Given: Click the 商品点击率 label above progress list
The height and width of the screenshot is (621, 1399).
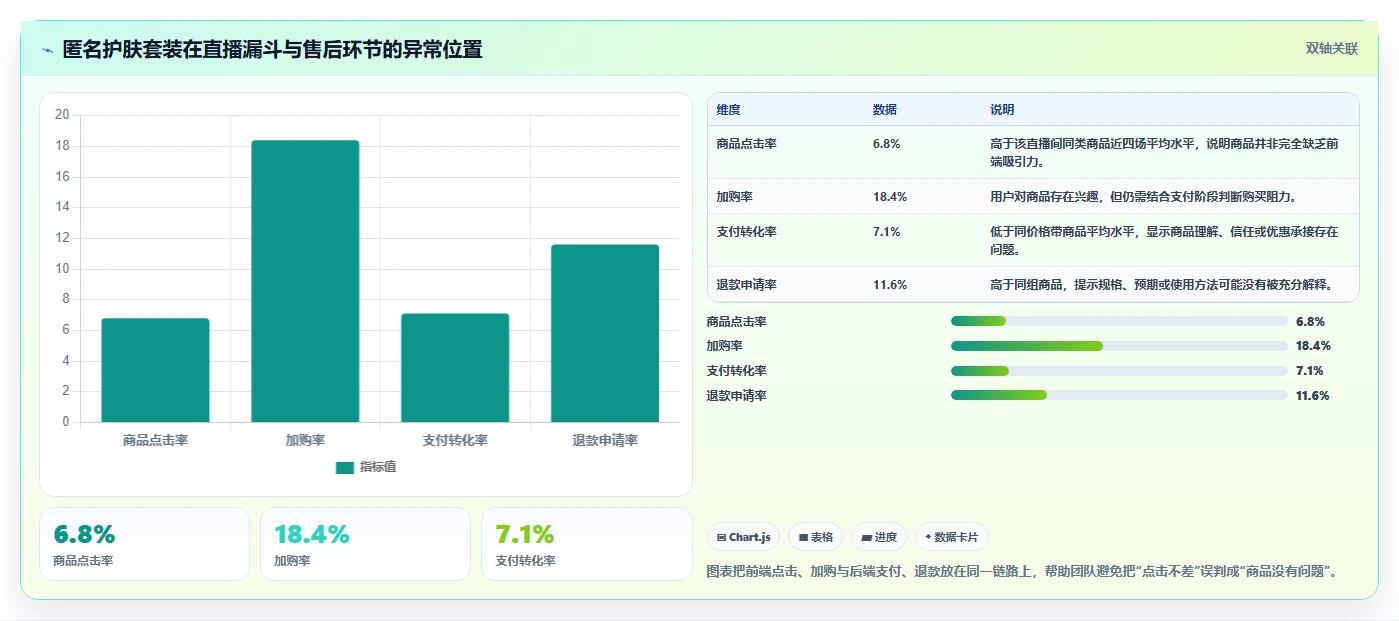Looking at the screenshot, I should click(x=737, y=322).
